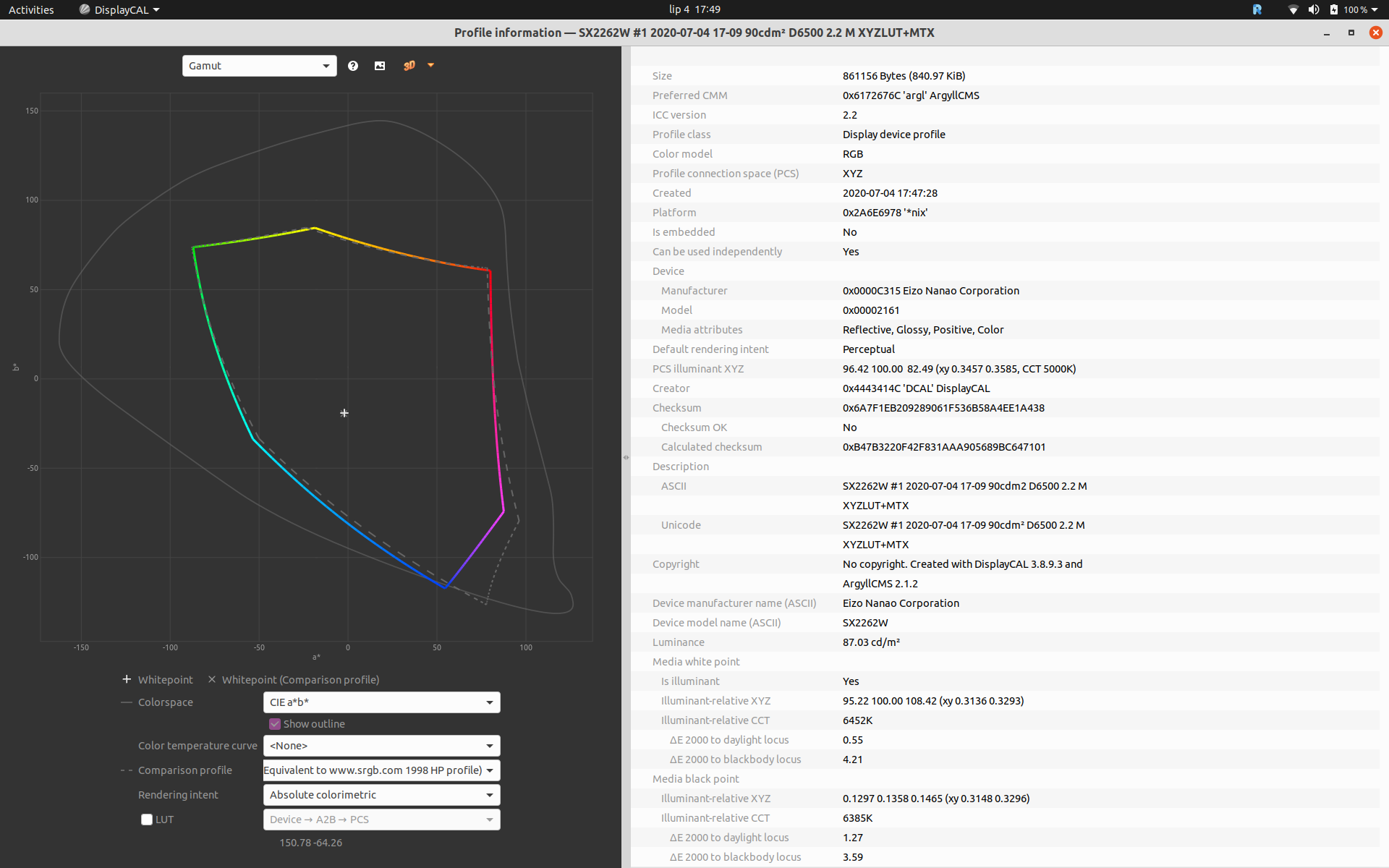Open the Comparison profile dropdown
The height and width of the screenshot is (868, 1389).
[381, 770]
